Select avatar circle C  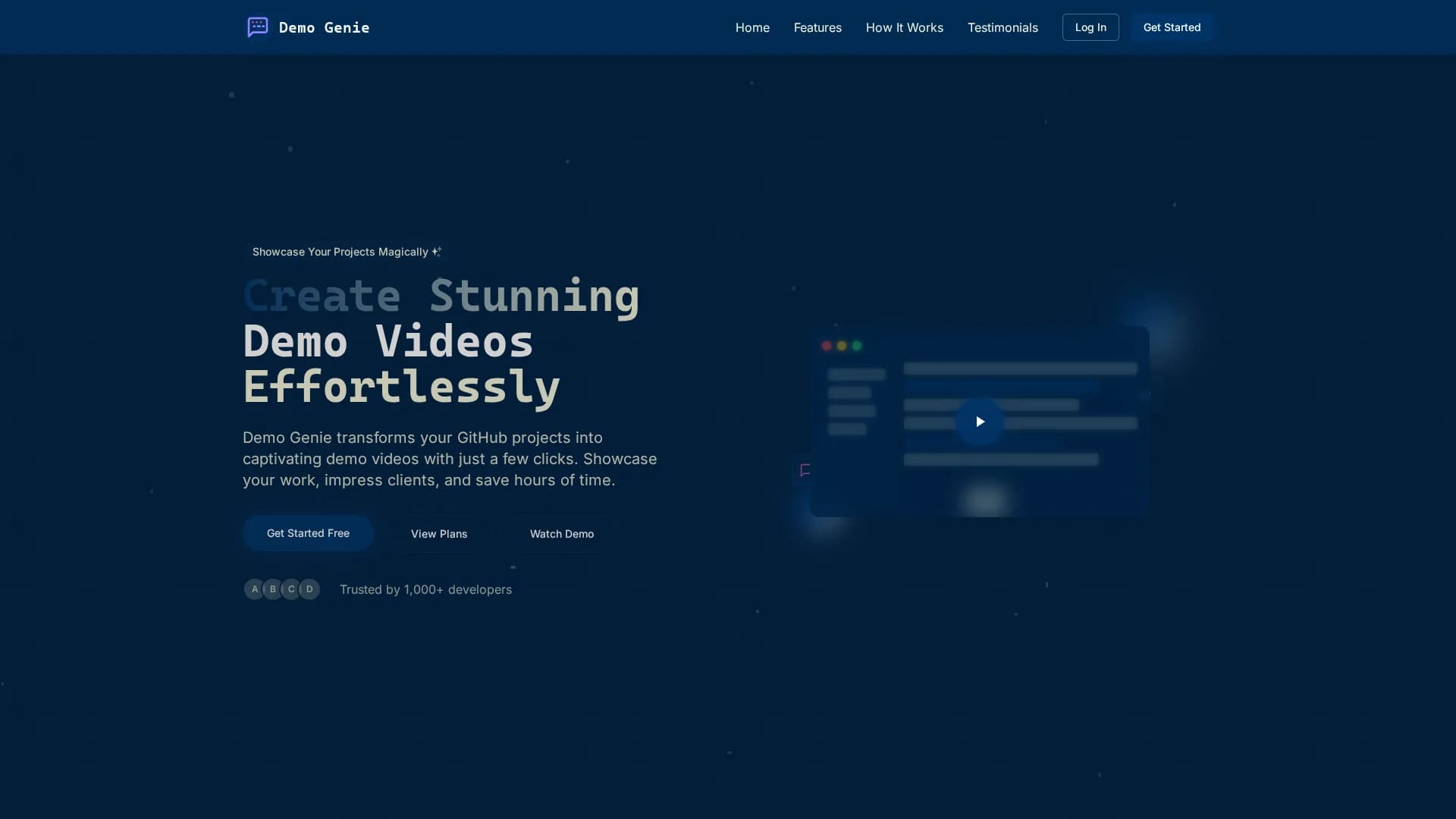291,589
